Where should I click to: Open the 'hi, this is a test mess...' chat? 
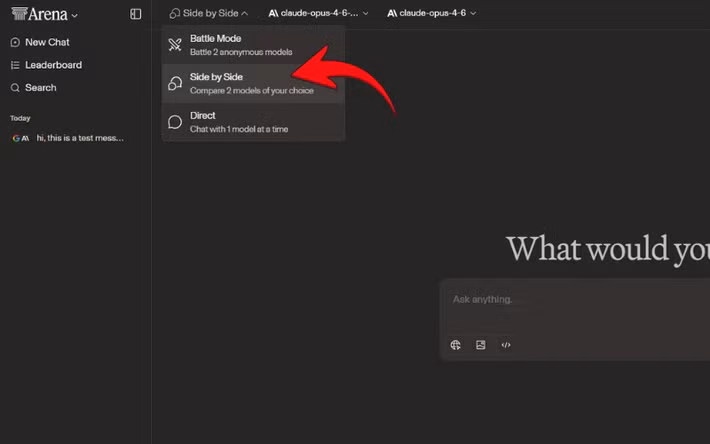79,138
